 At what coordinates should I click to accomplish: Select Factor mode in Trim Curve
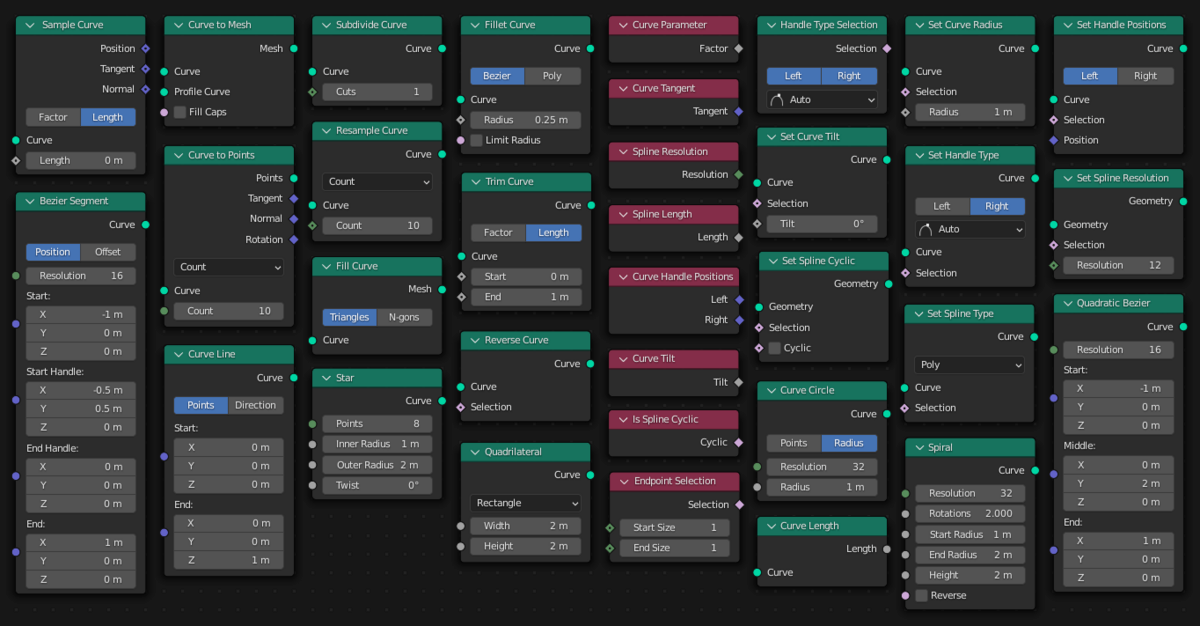click(498, 232)
